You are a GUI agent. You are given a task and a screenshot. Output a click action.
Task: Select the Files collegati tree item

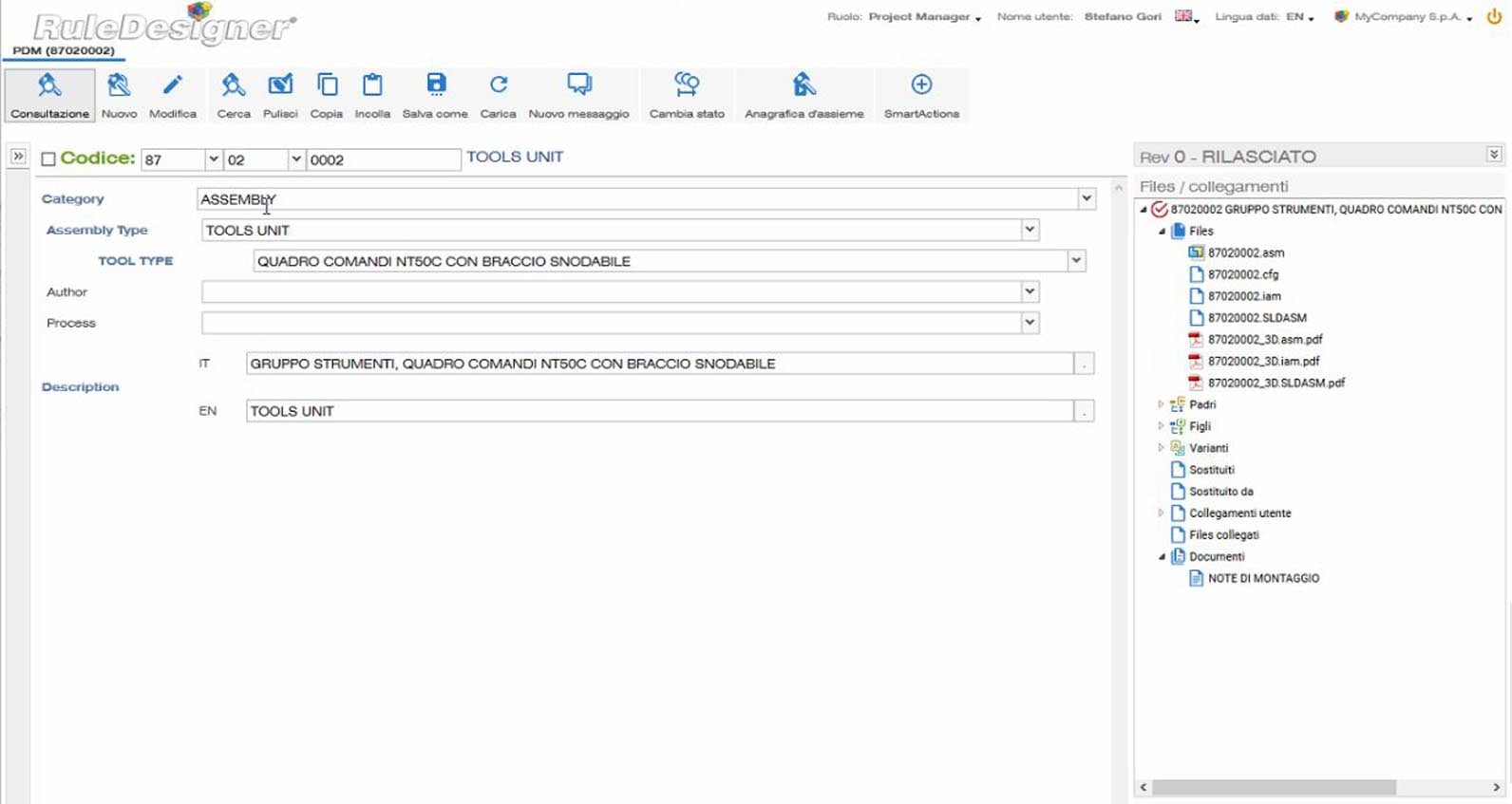(x=1224, y=535)
